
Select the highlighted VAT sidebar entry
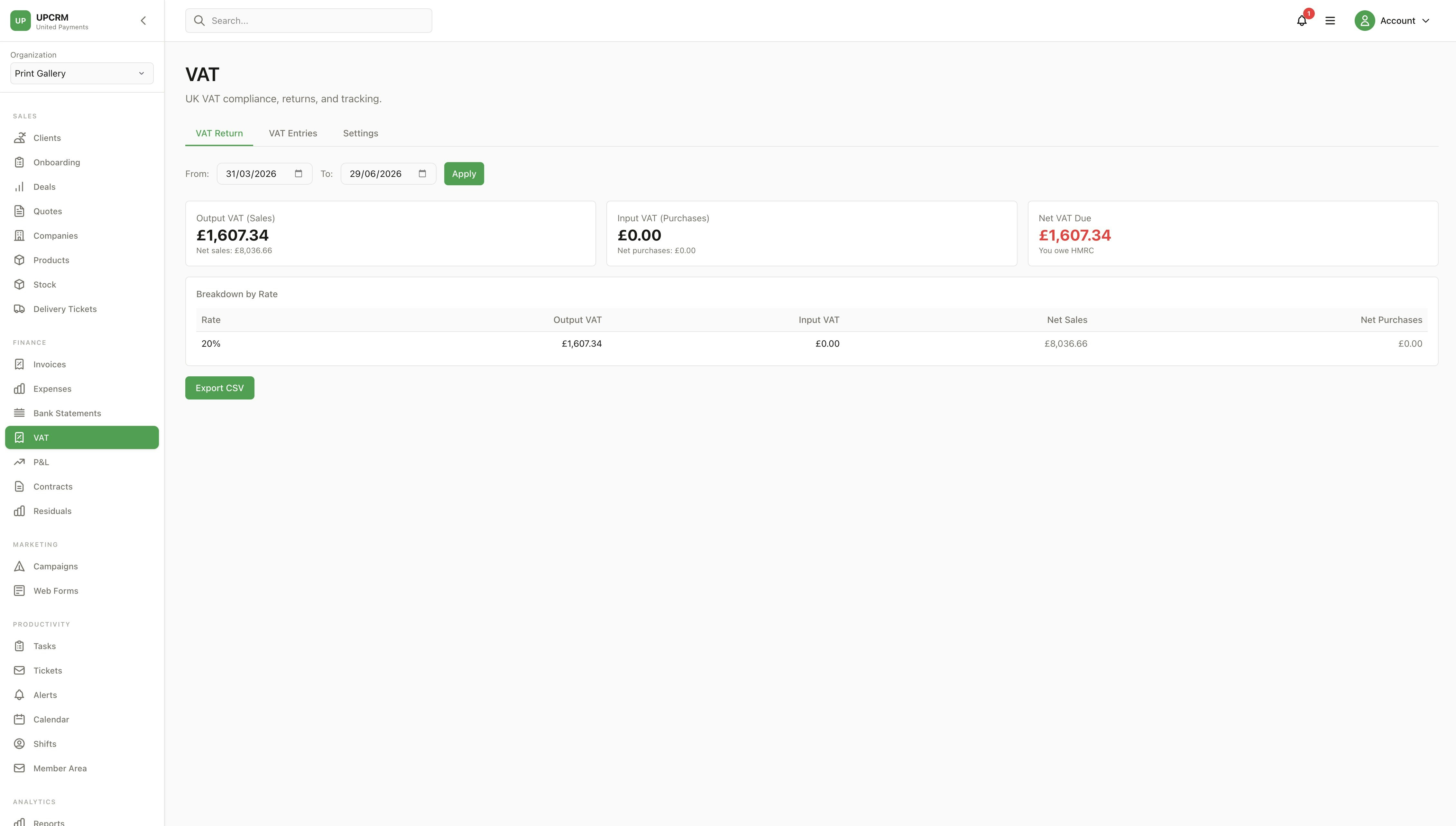[82, 437]
